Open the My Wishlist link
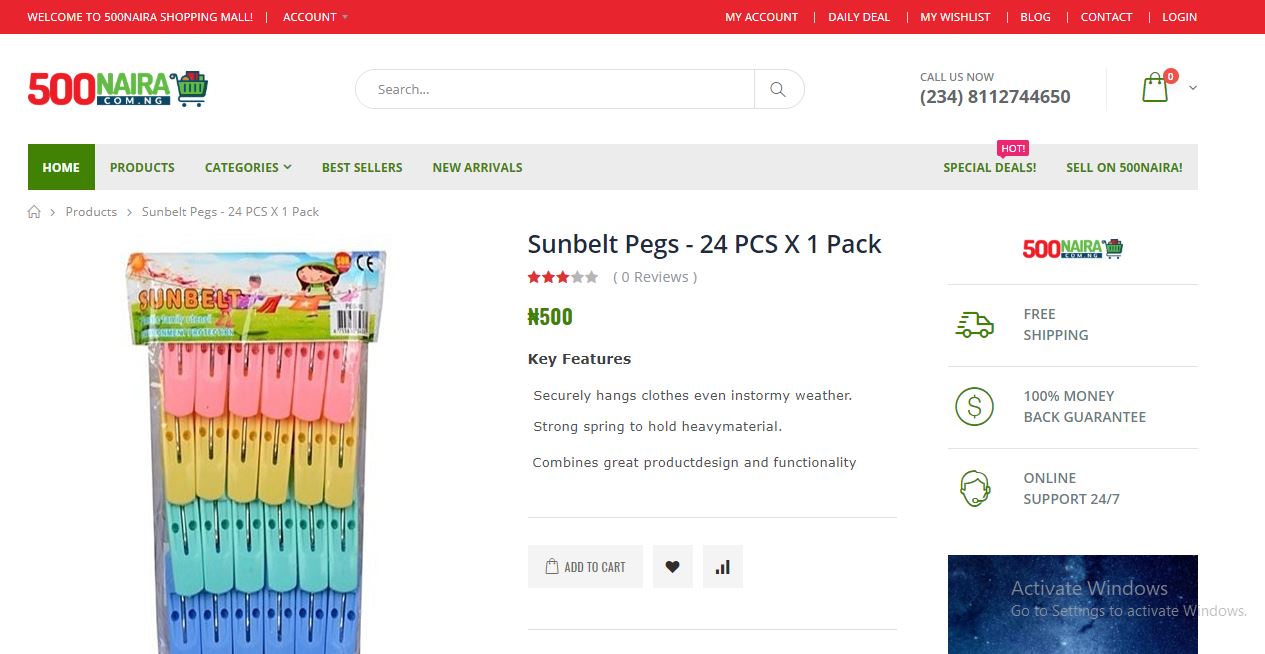Screen dimensions: 1265x654 (955, 17)
